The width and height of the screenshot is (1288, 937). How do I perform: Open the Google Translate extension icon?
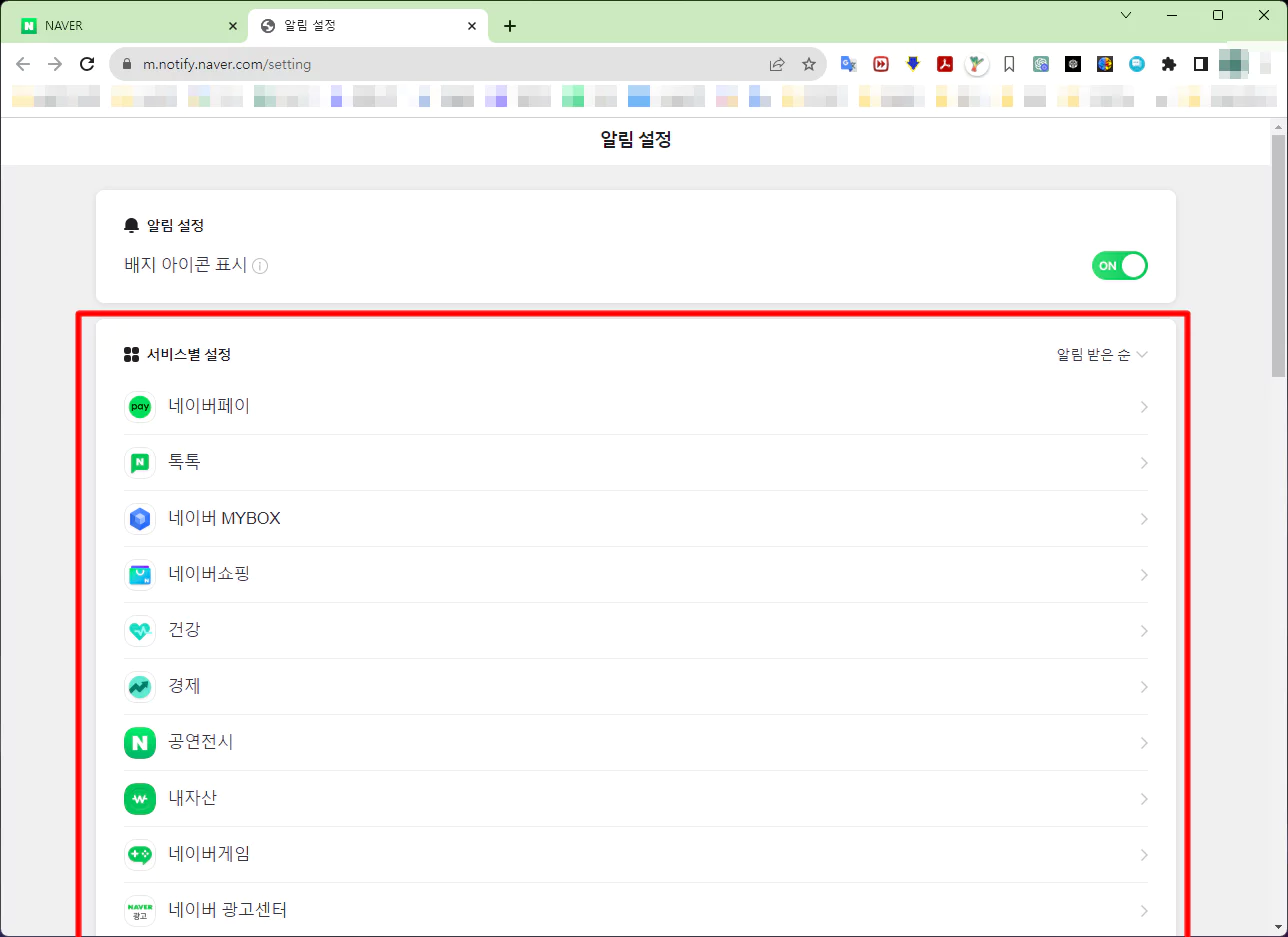[x=848, y=64]
